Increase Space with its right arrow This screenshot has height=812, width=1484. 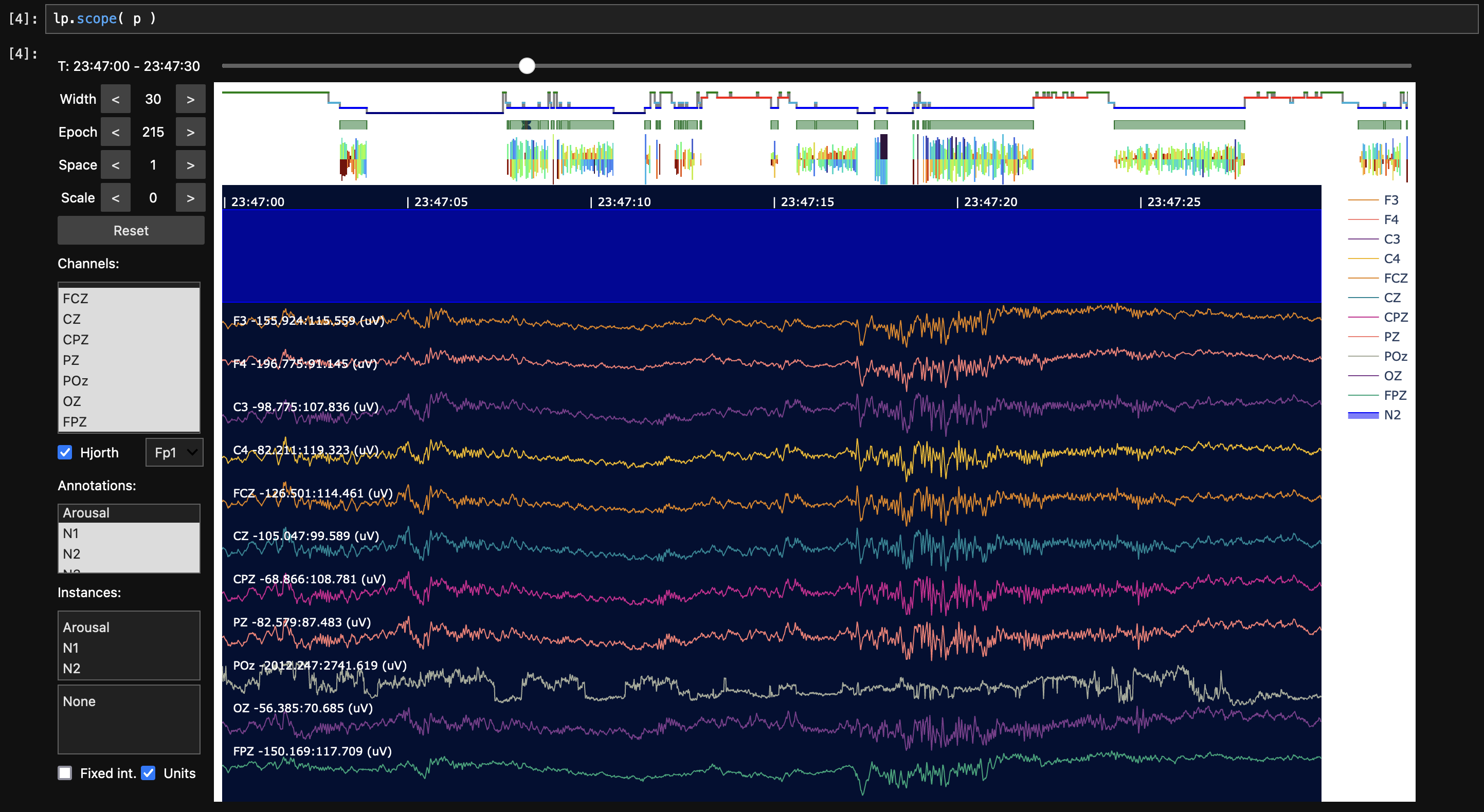coord(190,164)
